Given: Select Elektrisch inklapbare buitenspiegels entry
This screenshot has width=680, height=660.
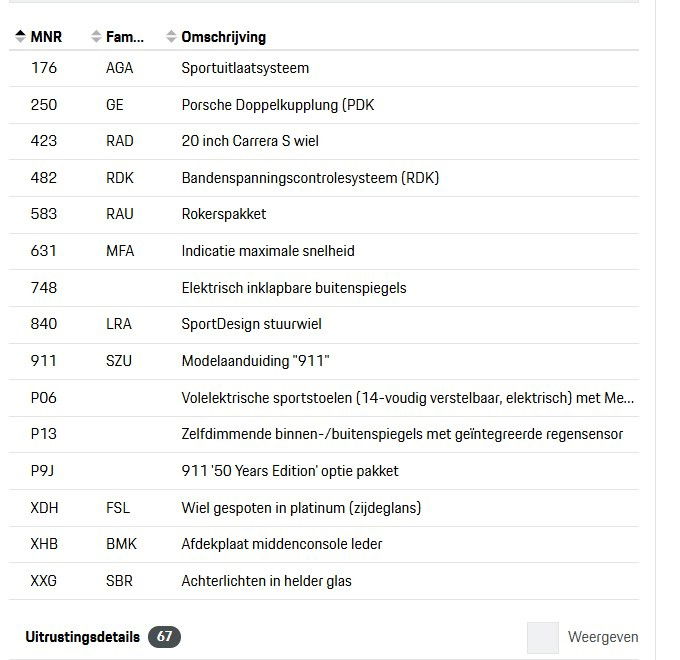Looking at the screenshot, I should (294, 288).
